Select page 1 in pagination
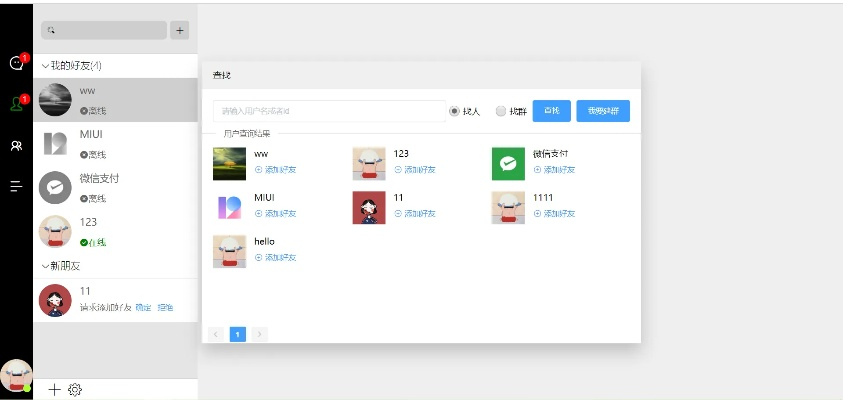The width and height of the screenshot is (843, 400). coord(238,334)
